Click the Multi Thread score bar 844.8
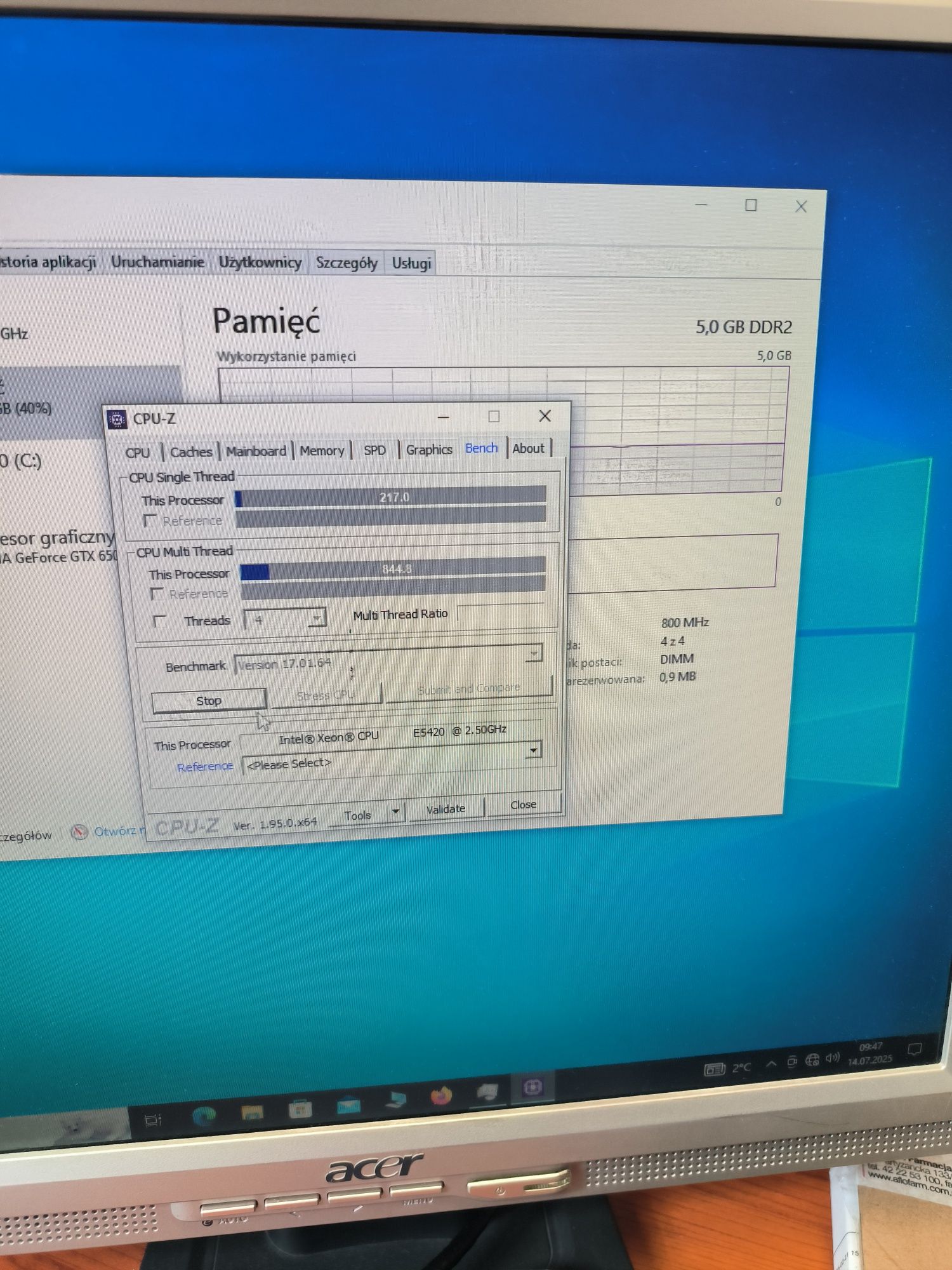The image size is (952, 1270). [393, 570]
